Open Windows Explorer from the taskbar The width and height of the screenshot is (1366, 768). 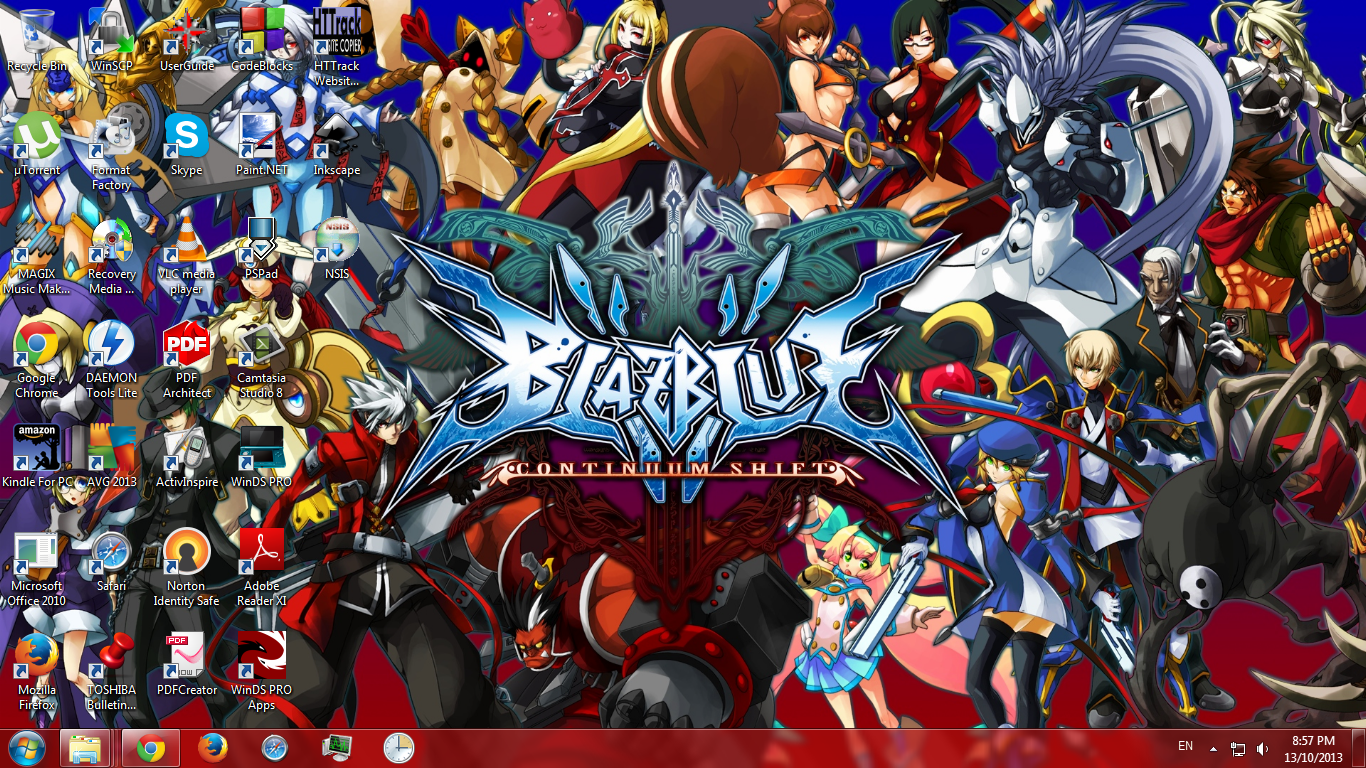coord(85,748)
